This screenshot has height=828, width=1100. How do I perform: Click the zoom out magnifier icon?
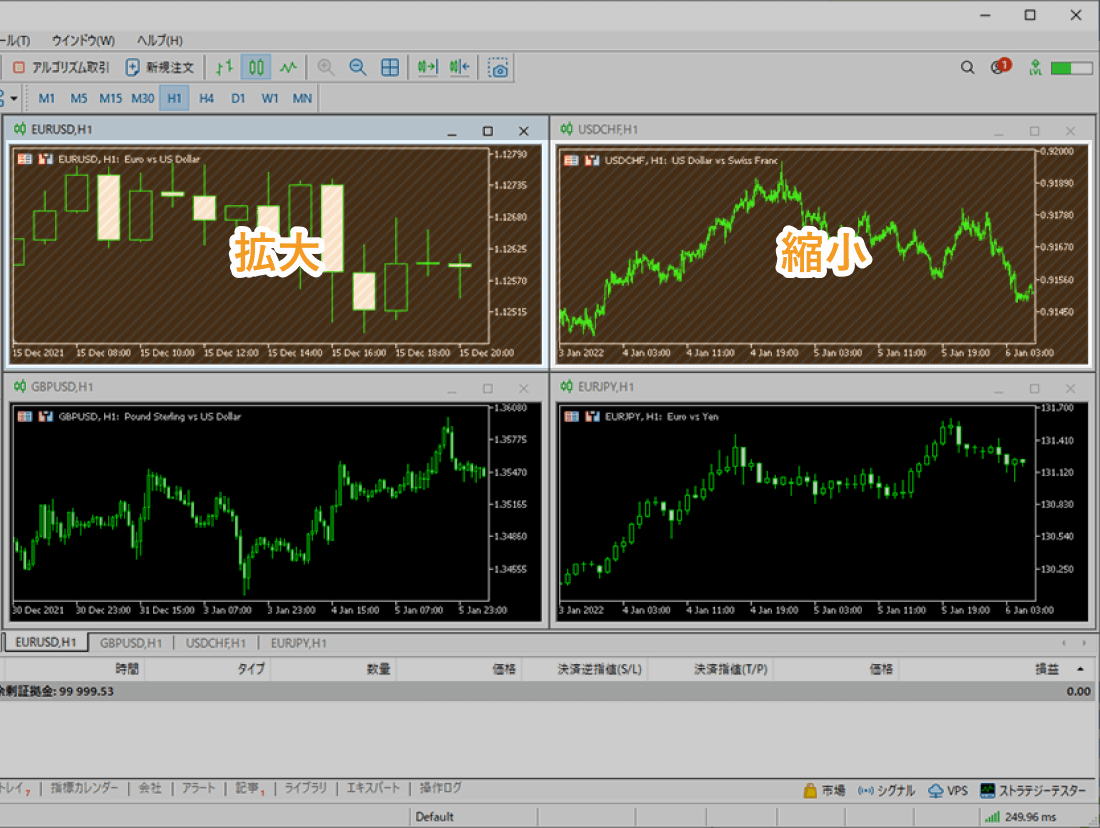click(x=357, y=67)
